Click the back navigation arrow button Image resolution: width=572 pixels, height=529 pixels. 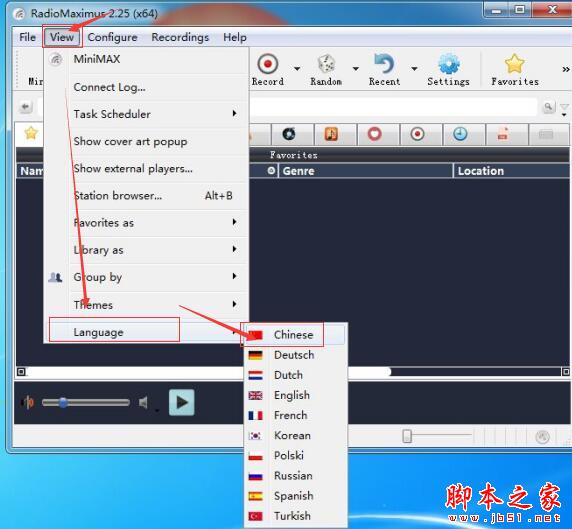pyautogui.click(x=26, y=107)
